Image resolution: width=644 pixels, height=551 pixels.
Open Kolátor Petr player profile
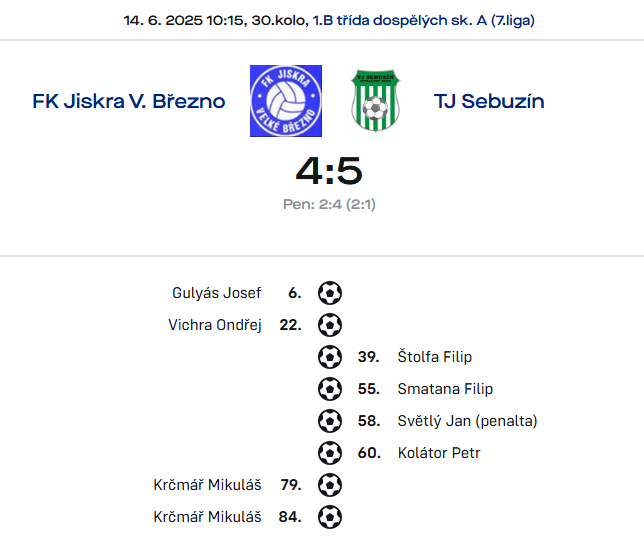439,453
